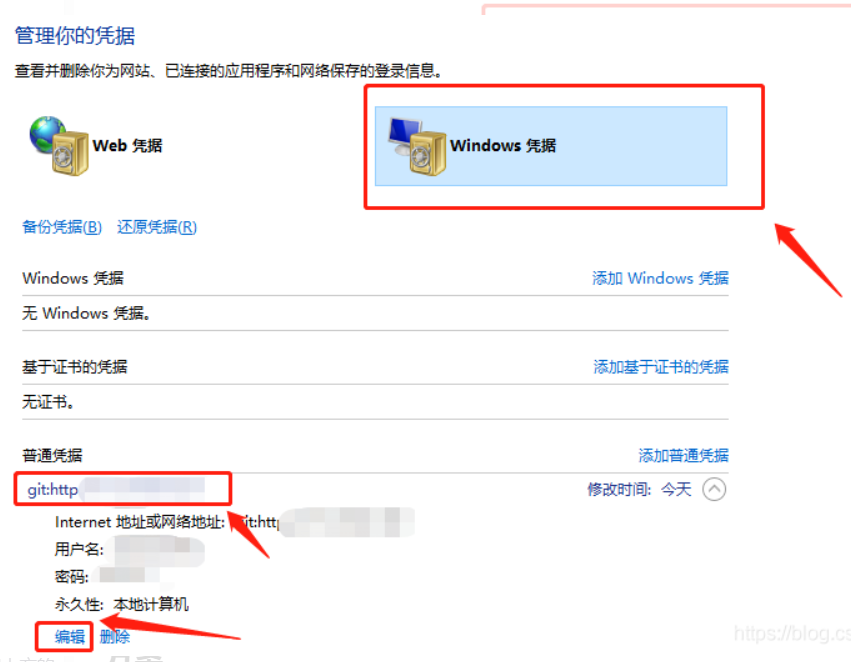Click 添加普通凭据 link
Viewport: 851px width, 662px height.
pyautogui.click(x=683, y=455)
